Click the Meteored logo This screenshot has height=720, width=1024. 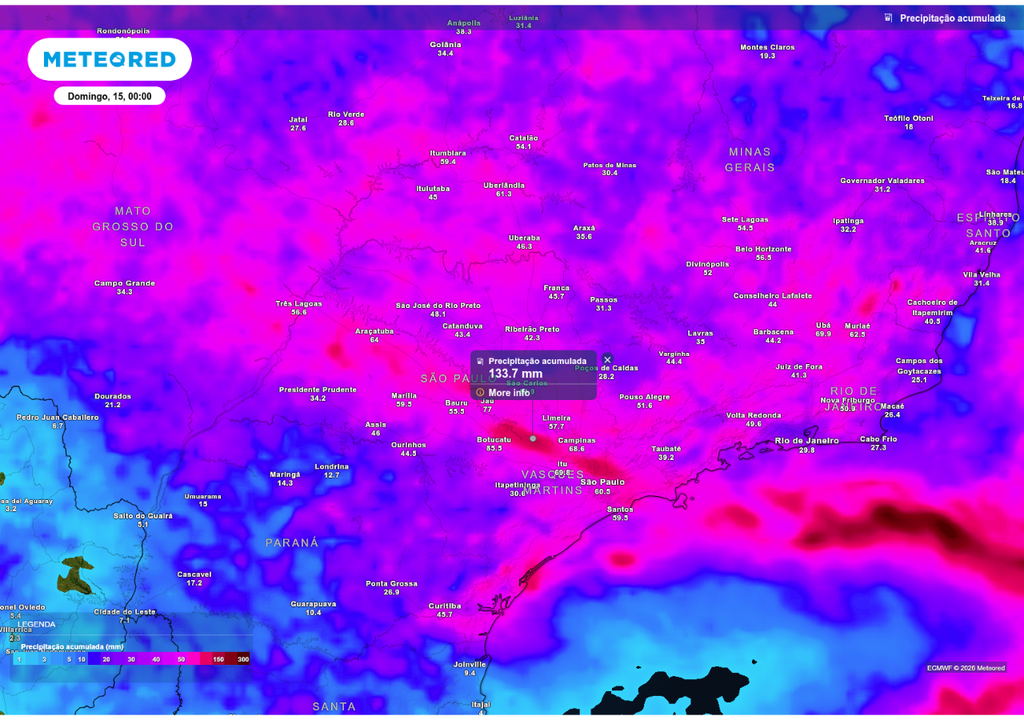pyautogui.click(x=109, y=59)
